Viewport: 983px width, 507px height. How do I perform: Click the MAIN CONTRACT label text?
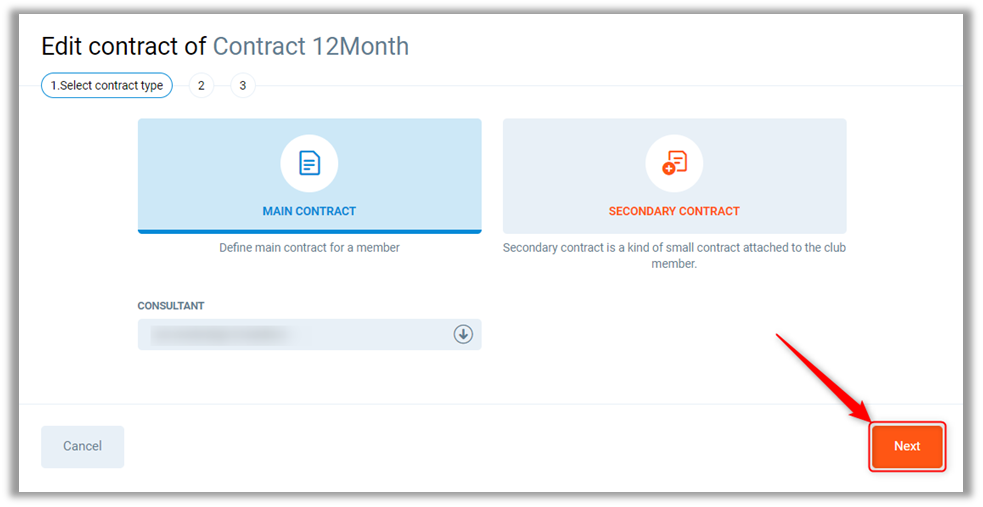point(309,212)
